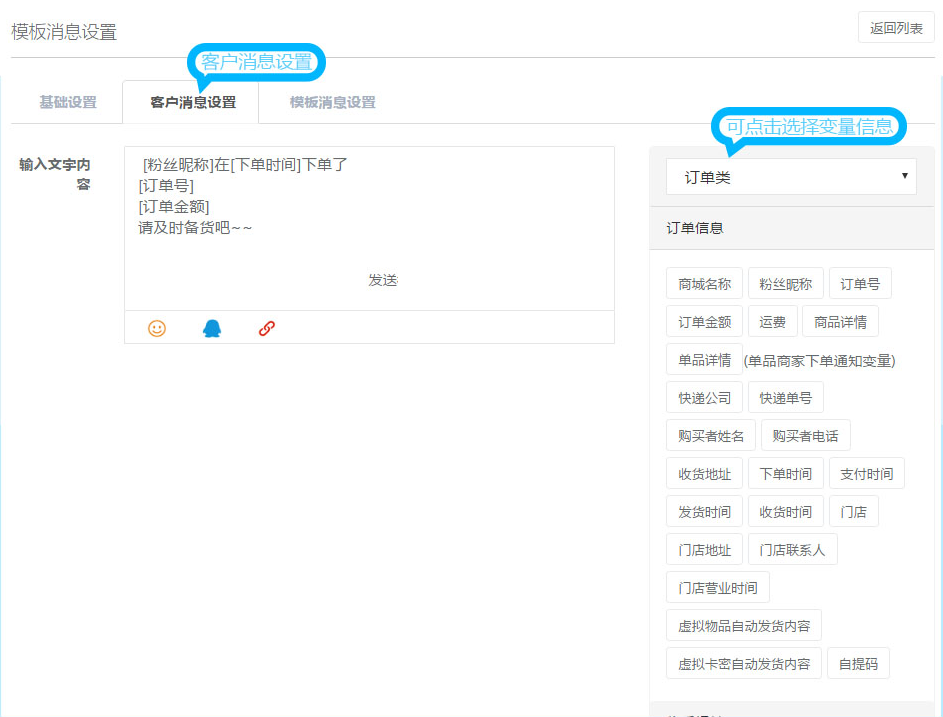This screenshot has height=717, width=943.
Task: Insert the 商城名称 variable
Action: (x=704, y=284)
